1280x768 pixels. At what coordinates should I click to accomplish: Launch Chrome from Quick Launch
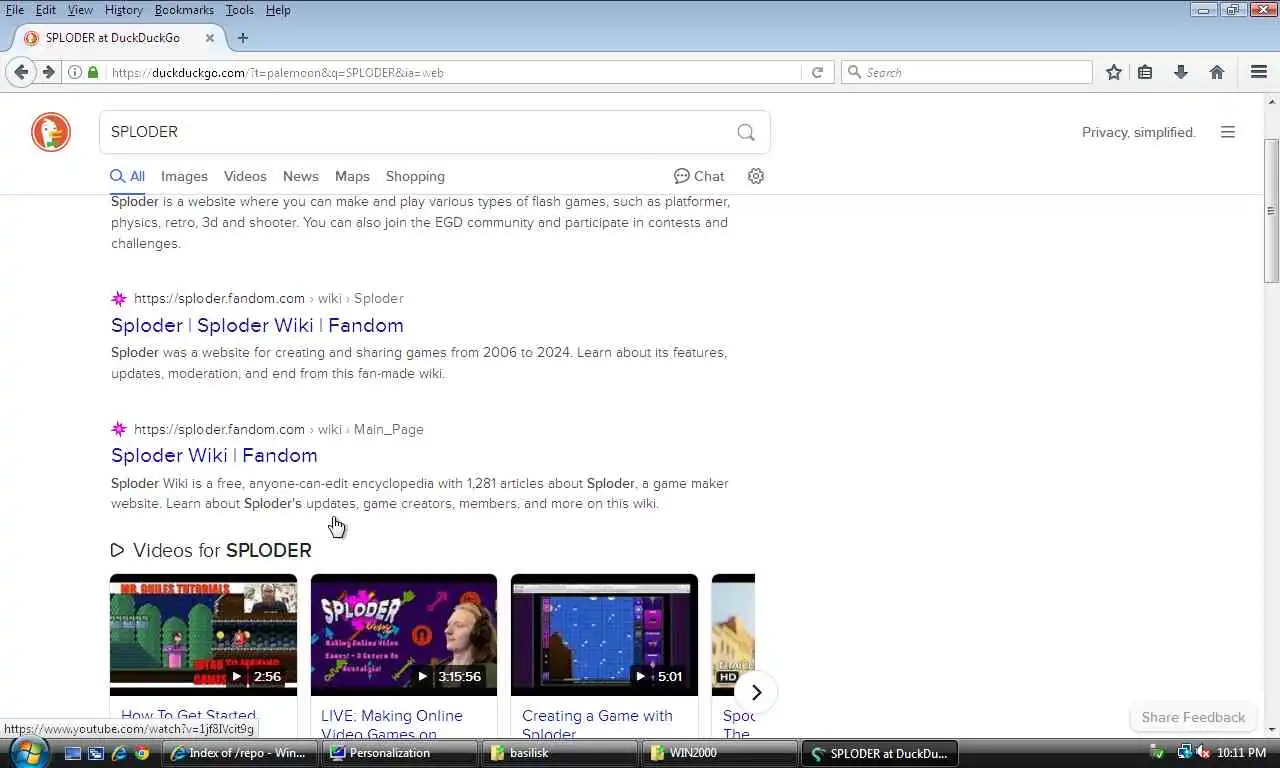[x=142, y=753]
